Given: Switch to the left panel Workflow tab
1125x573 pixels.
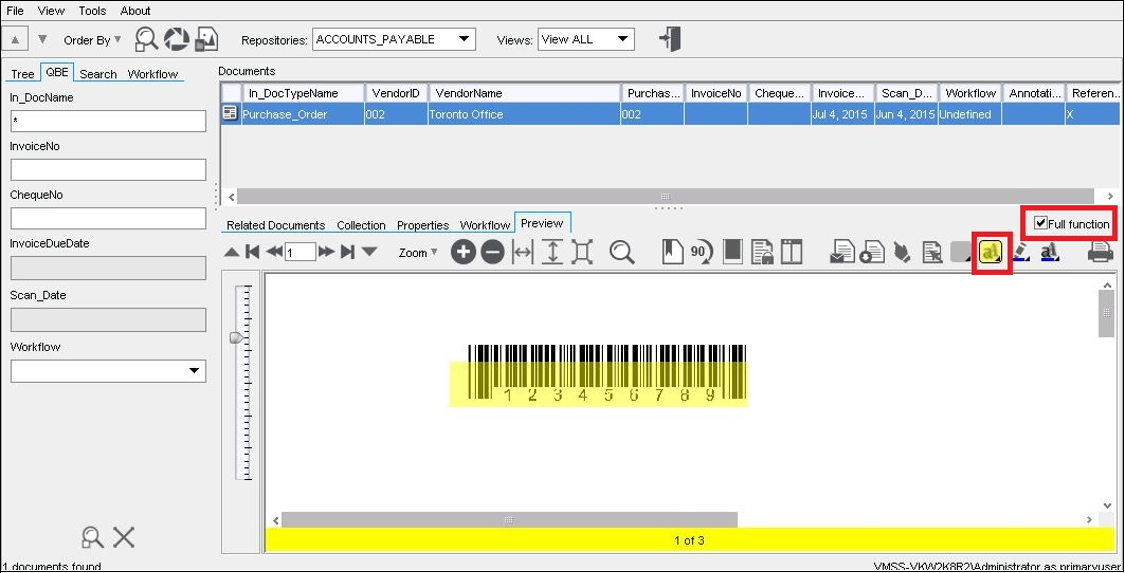Looking at the screenshot, I should click(153, 74).
